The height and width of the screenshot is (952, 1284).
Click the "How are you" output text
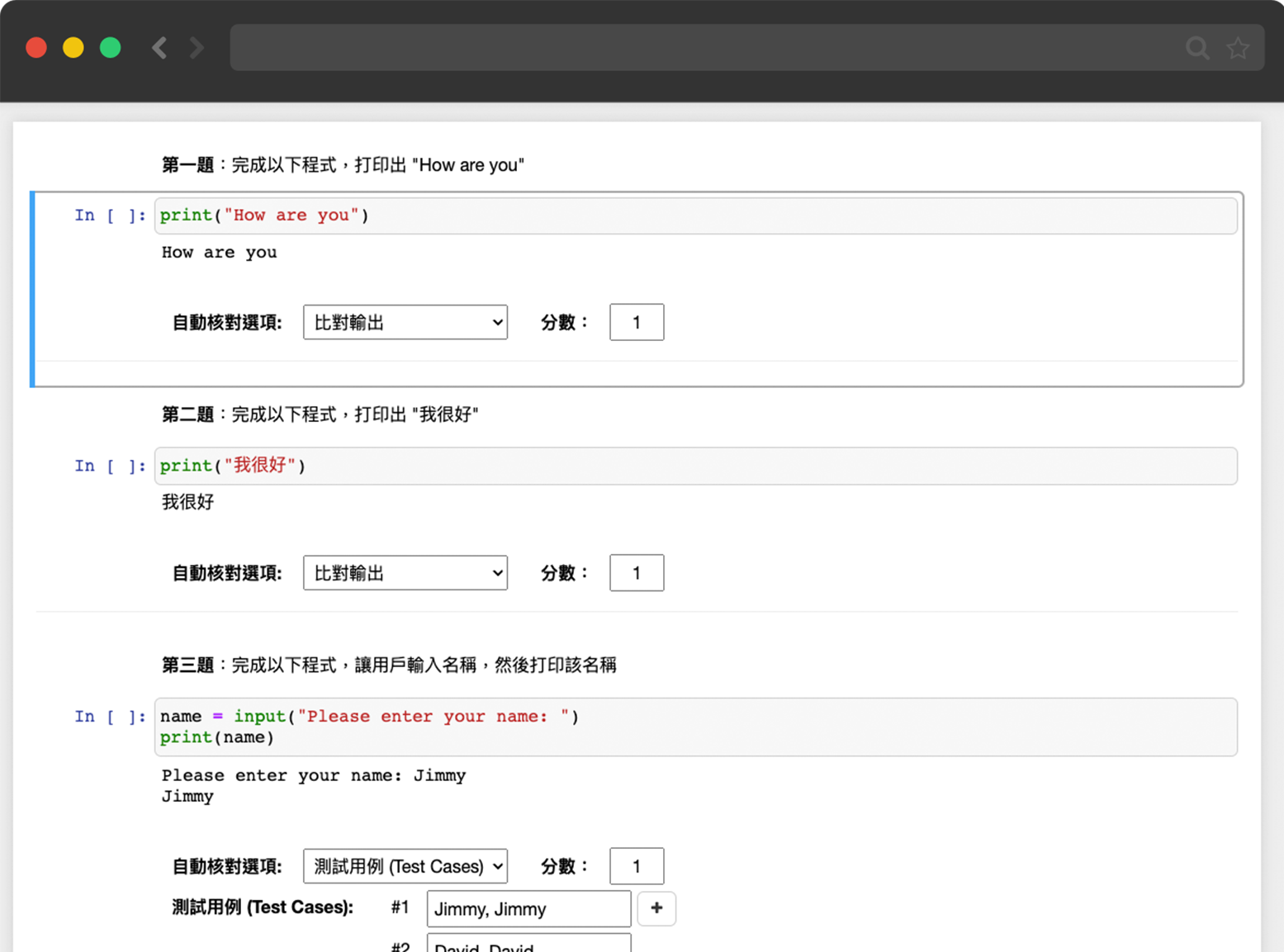tap(220, 253)
